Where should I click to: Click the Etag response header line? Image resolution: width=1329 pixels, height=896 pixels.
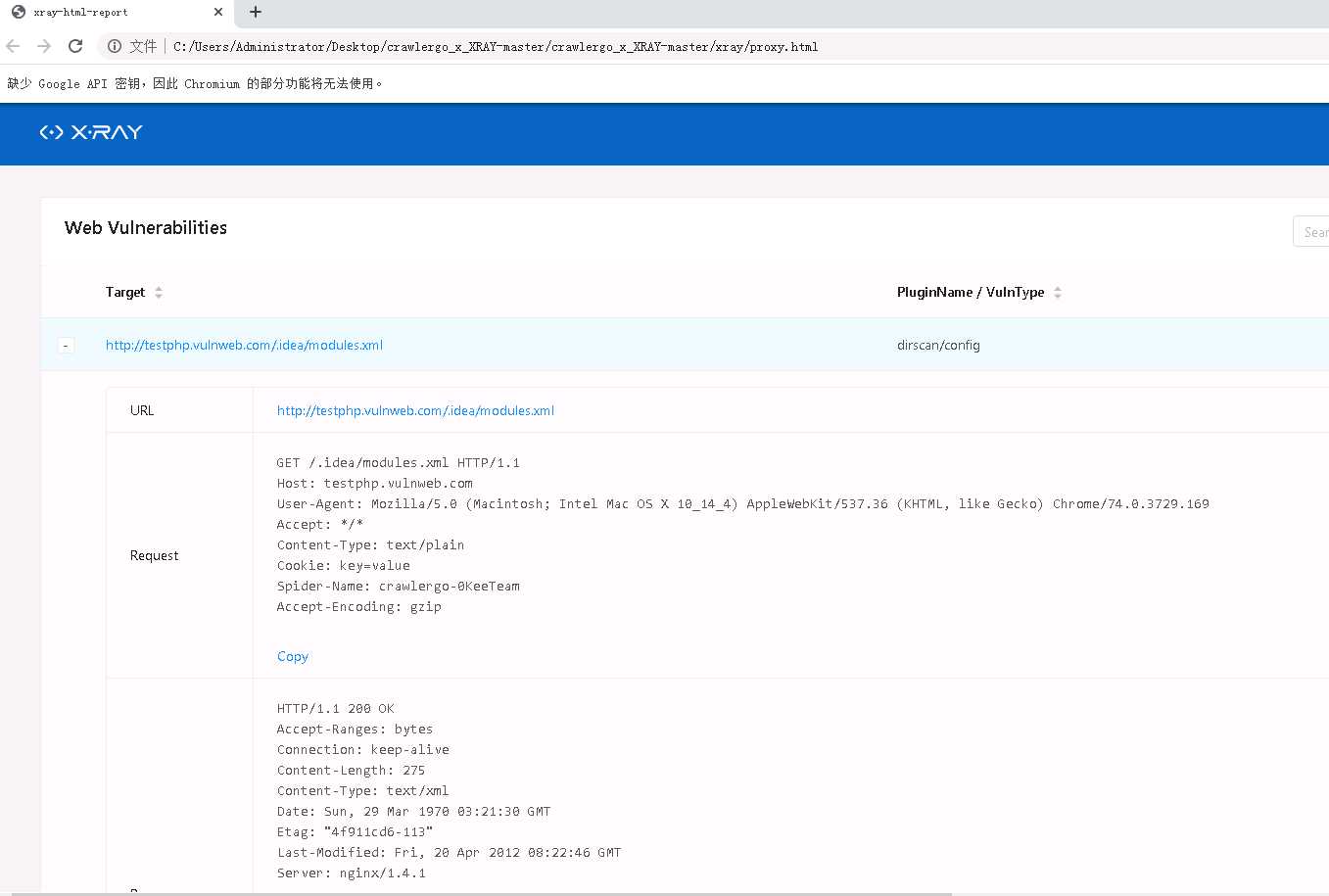click(356, 831)
